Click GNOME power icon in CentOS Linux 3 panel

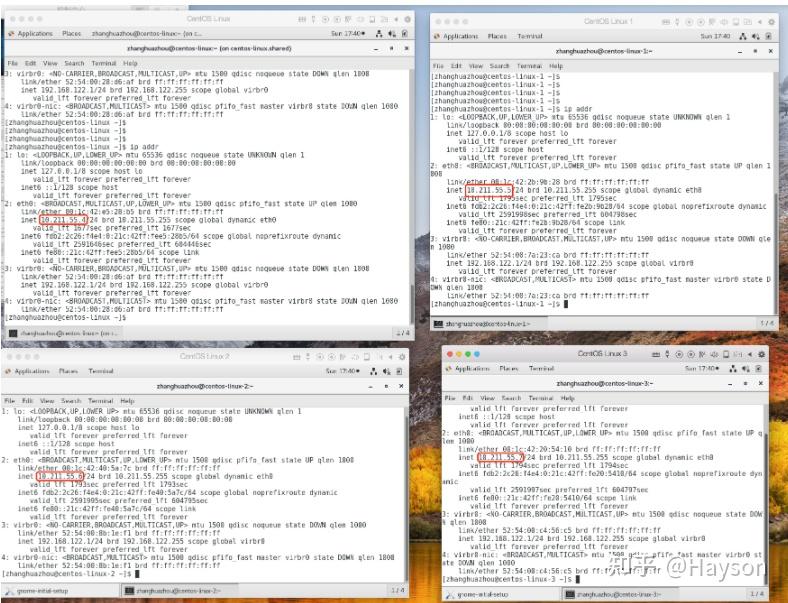pyautogui.click(x=758, y=369)
